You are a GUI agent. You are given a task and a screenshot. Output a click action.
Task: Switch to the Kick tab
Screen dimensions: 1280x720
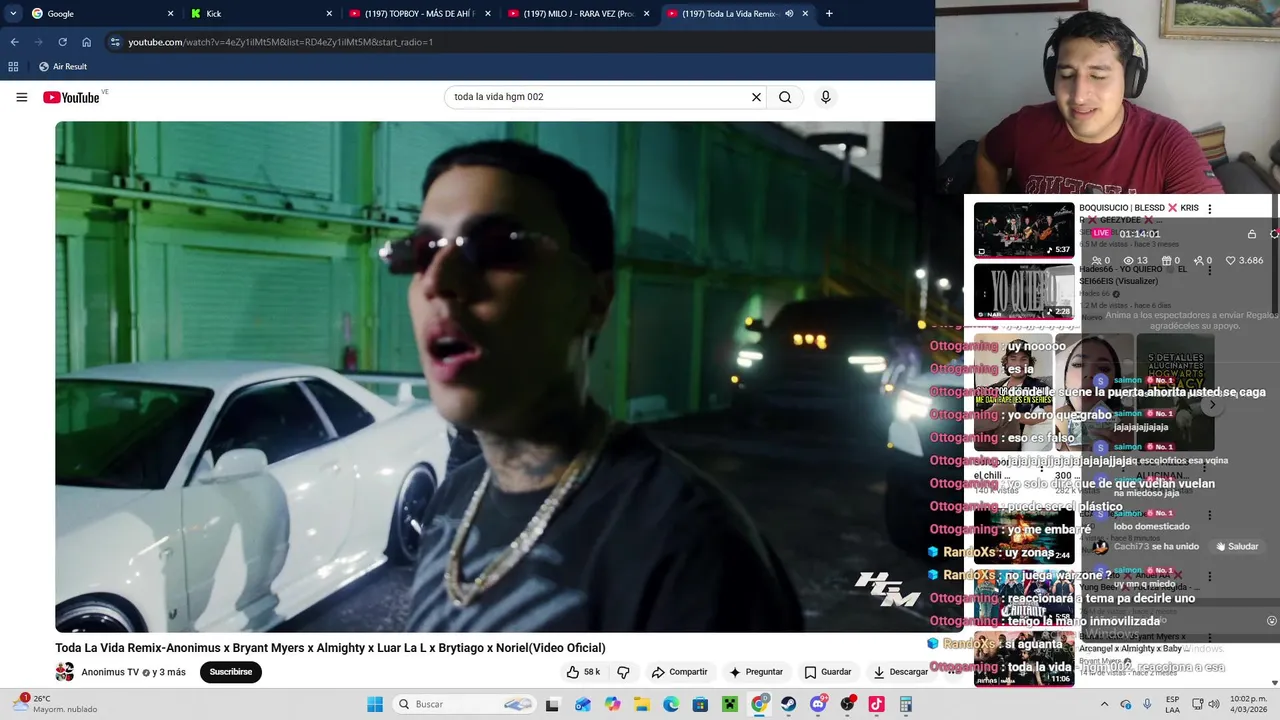(260, 13)
